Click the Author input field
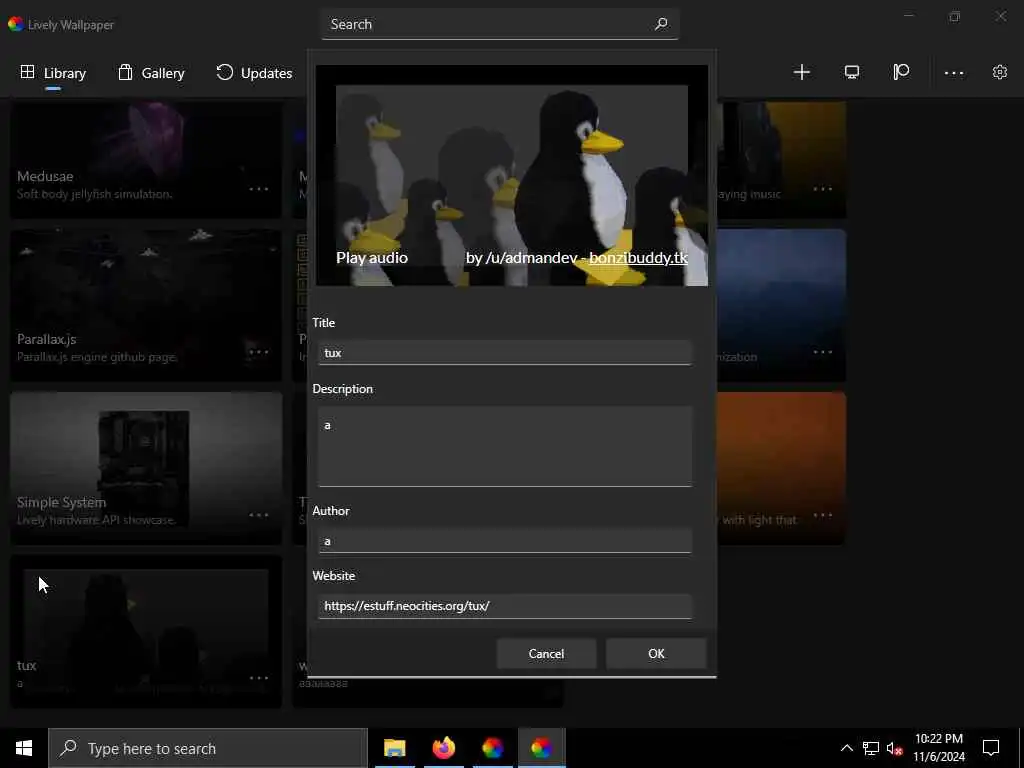 pos(505,541)
